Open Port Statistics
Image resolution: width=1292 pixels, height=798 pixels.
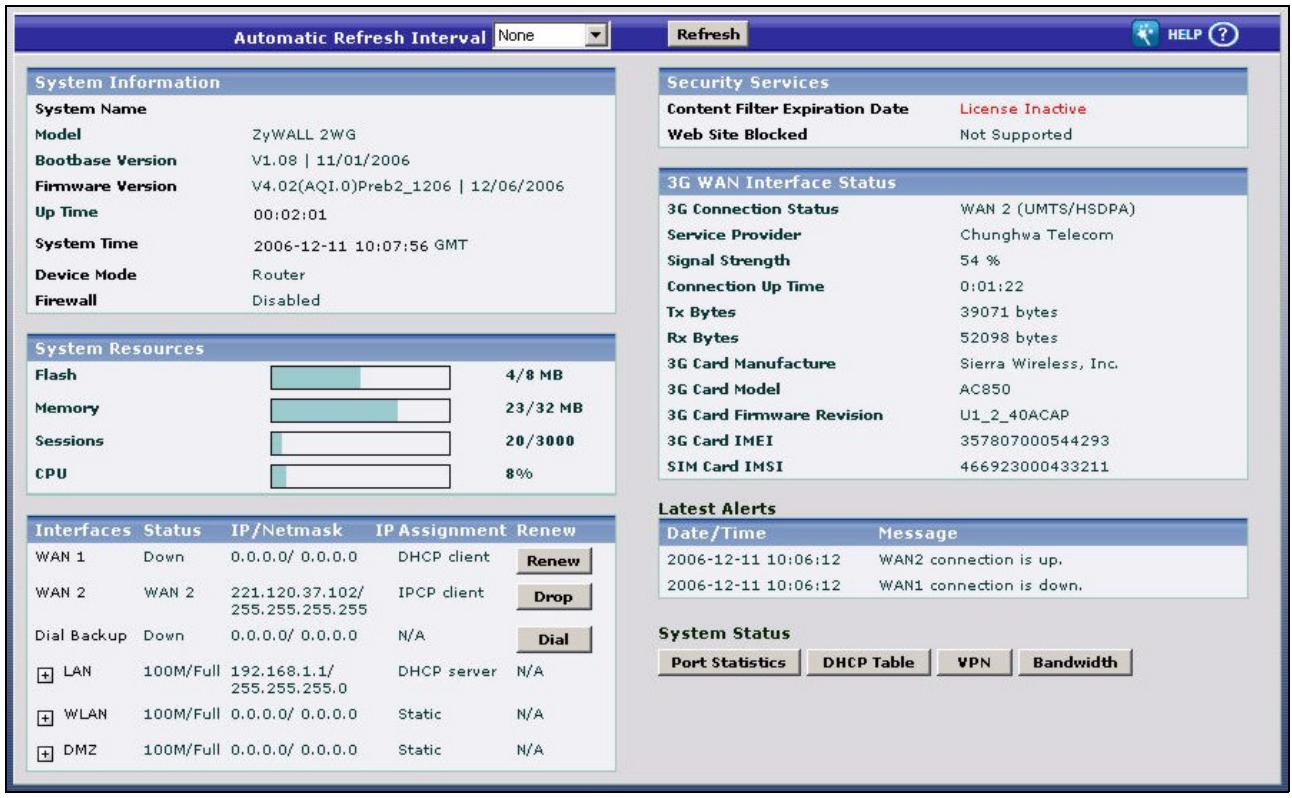coord(729,662)
